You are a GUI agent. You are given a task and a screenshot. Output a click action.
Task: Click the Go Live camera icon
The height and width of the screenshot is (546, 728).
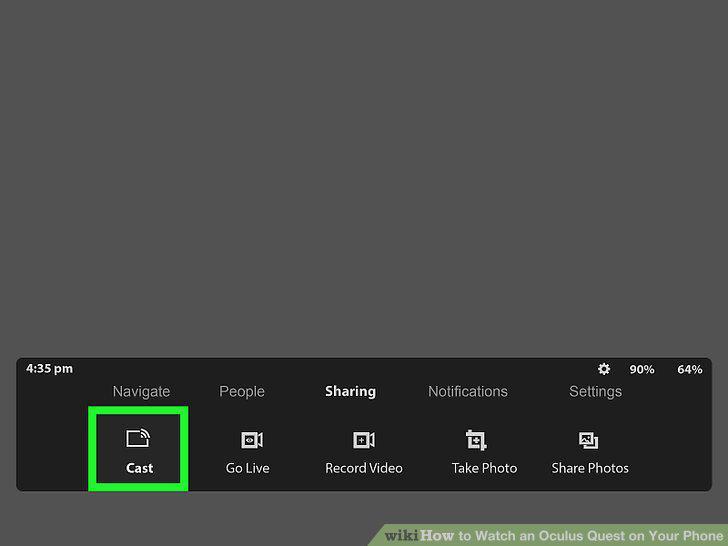tap(252, 440)
